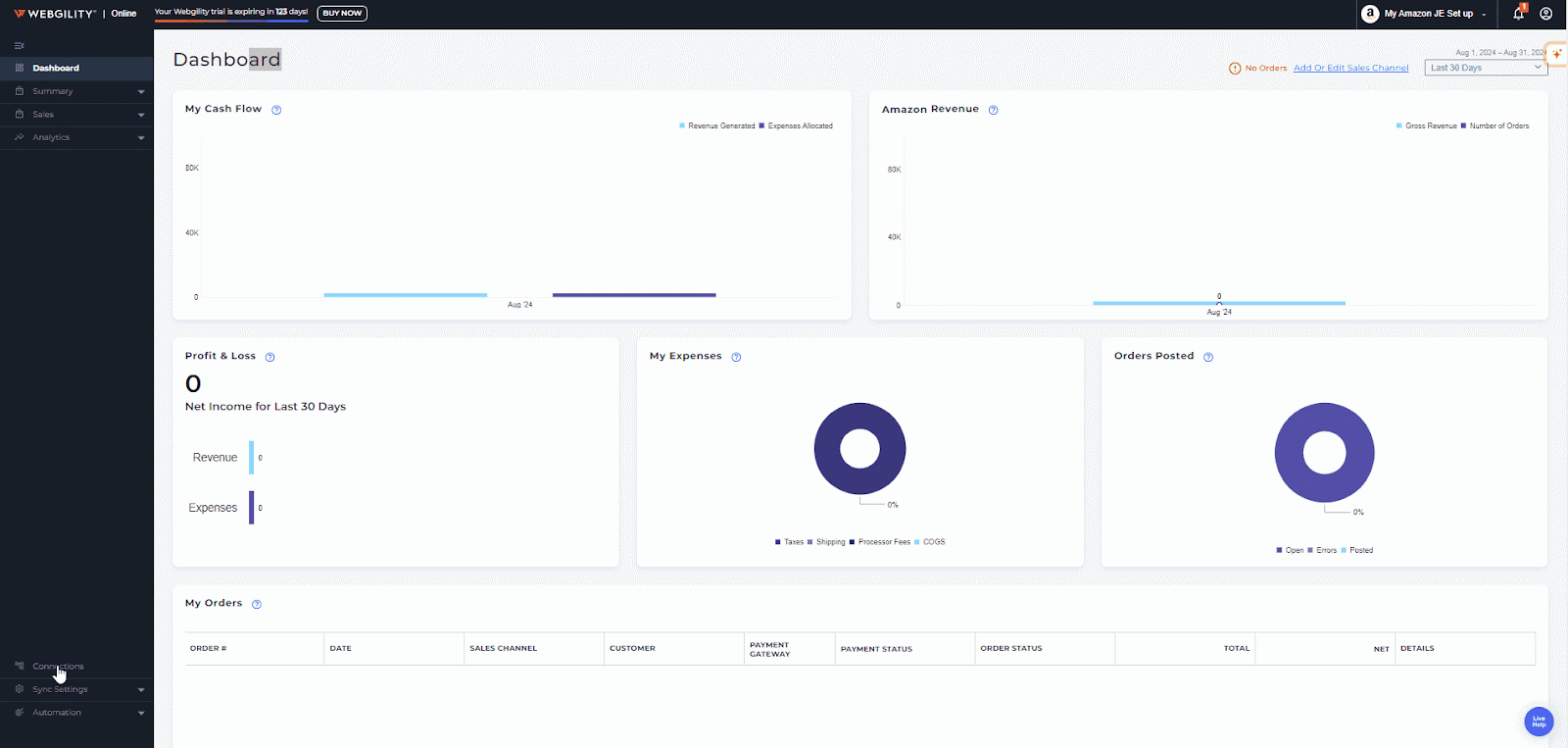Select Dashboard in the sidebar

coord(56,68)
